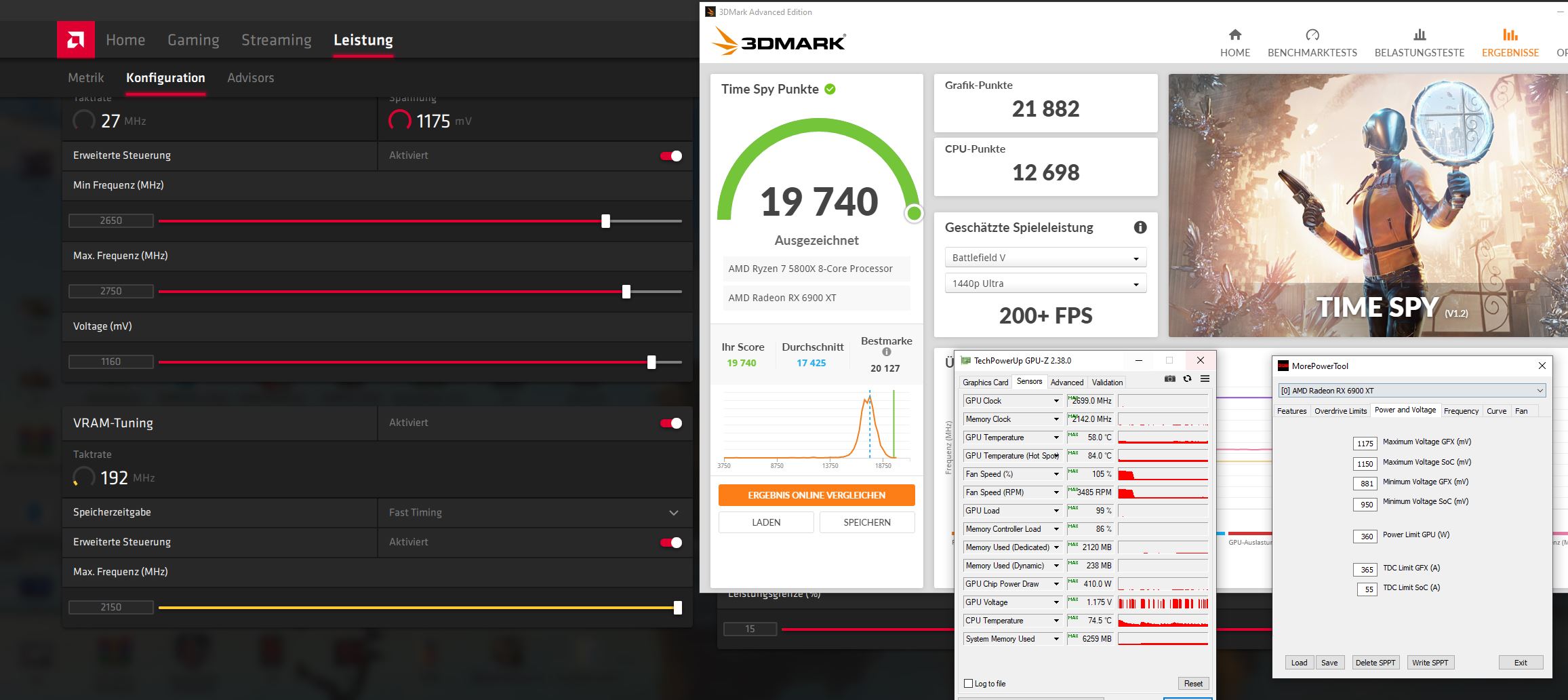This screenshot has height=700, width=1568.
Task: Click Reset button in GPU-Z
Action: click(1193, 684)
